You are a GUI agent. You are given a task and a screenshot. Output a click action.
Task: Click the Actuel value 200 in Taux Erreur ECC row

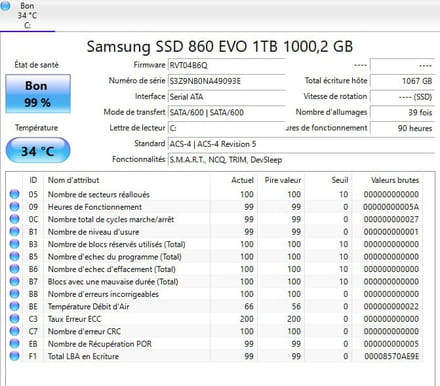tap(247, 319)
